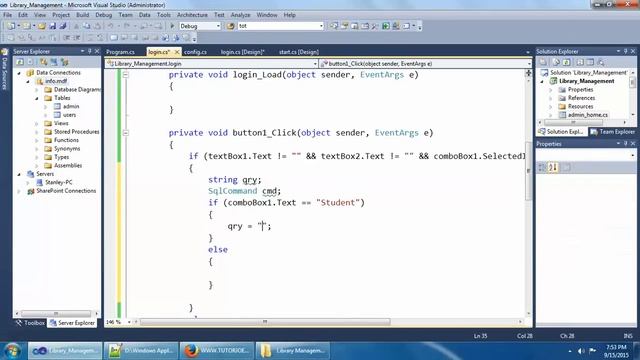Collapse the button1_Click method outline box

pyautogui.click(x=126, y=133)
